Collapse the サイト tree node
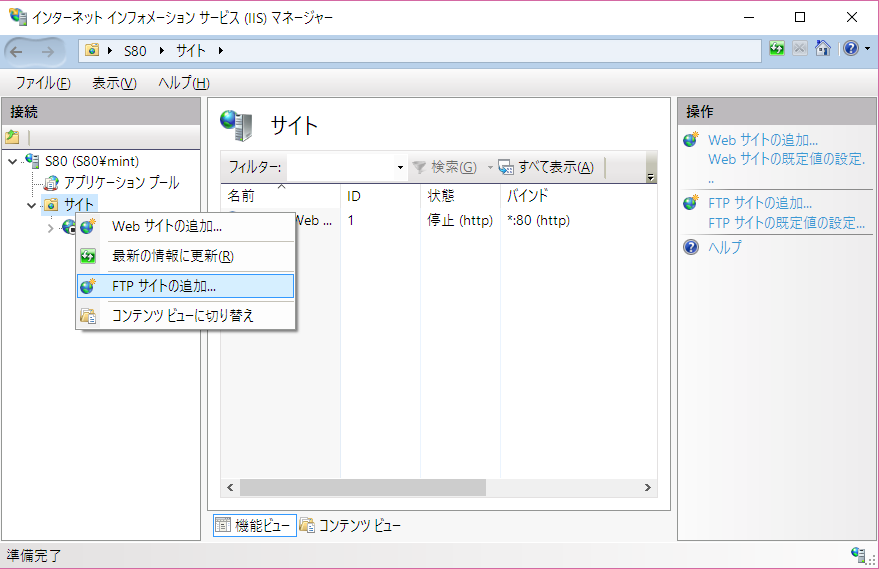This screenshot has height=569, width=879. coord(31,205)
